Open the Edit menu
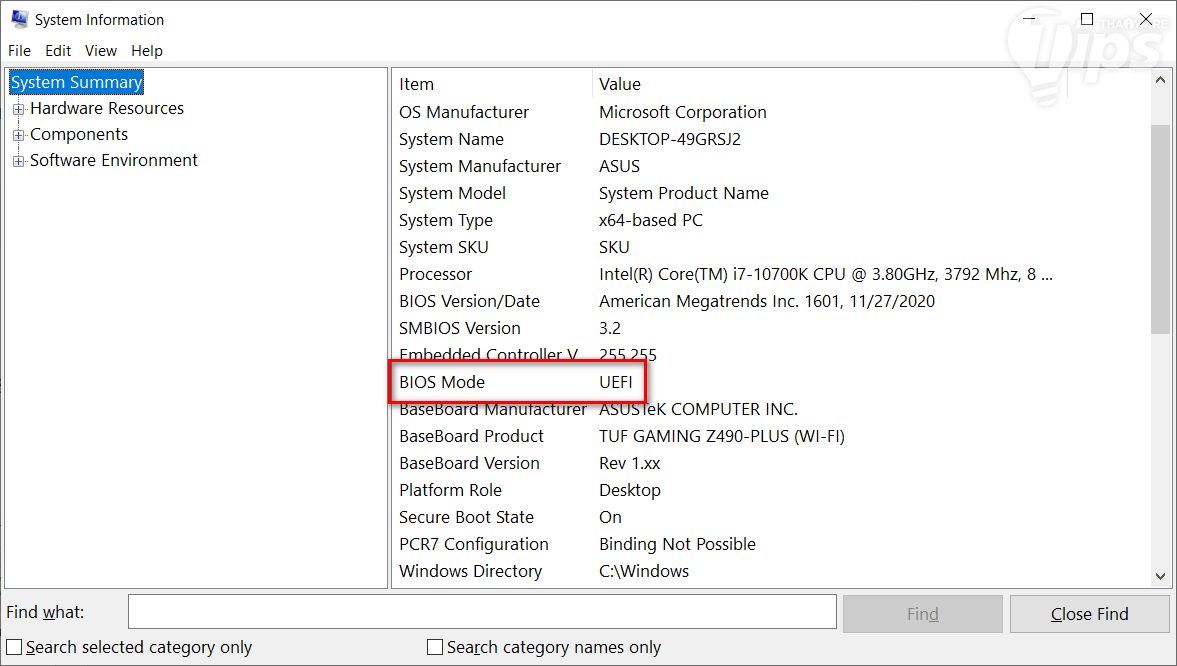 (58, 51)
